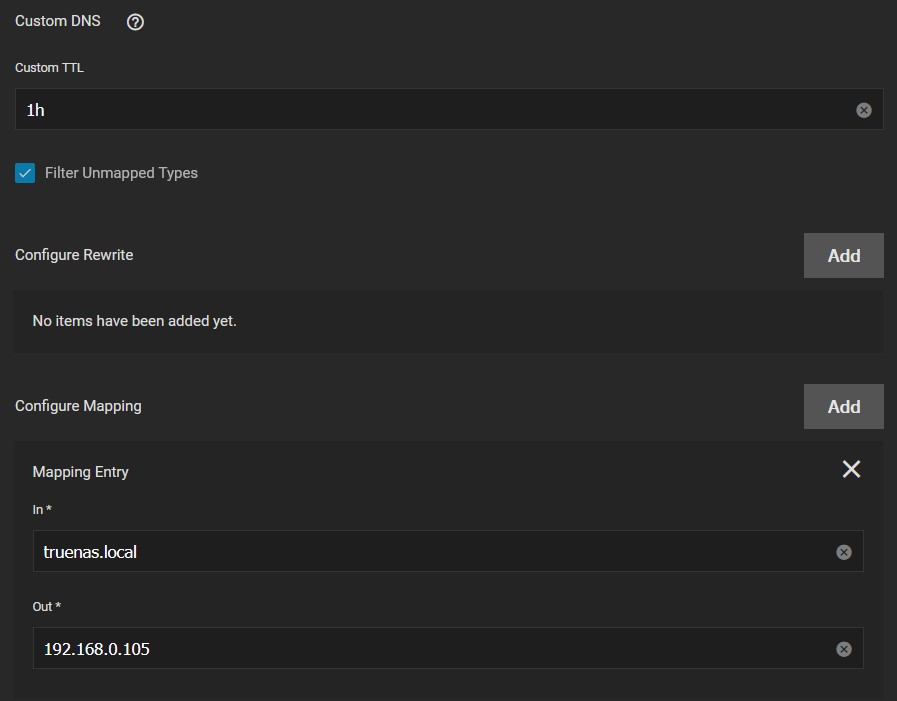Screen dimensions: 897x701
Task: Add a new Configure Rewrite entry
Action: [843, 255]
